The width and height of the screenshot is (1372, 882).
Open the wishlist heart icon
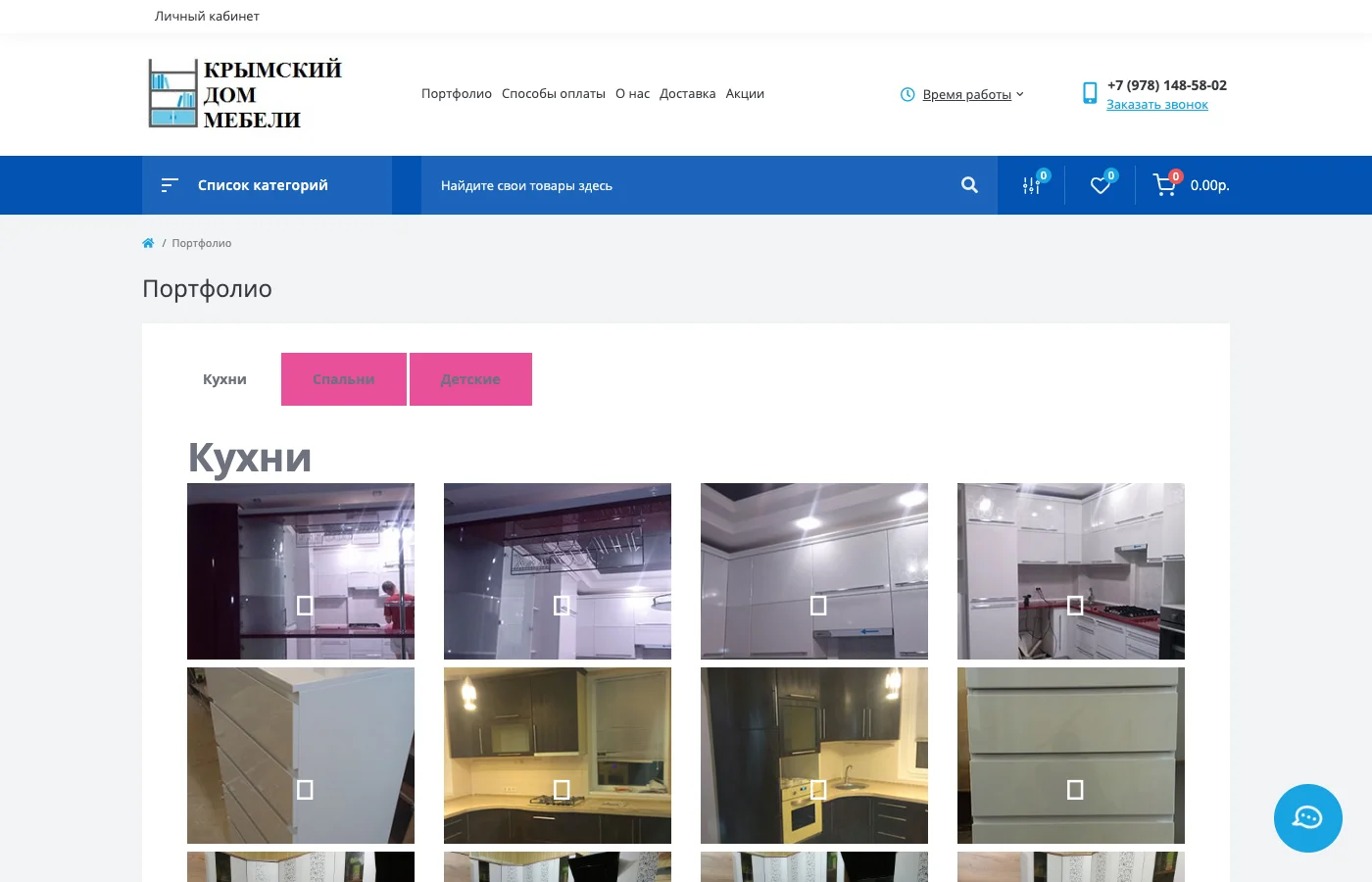1101,185
